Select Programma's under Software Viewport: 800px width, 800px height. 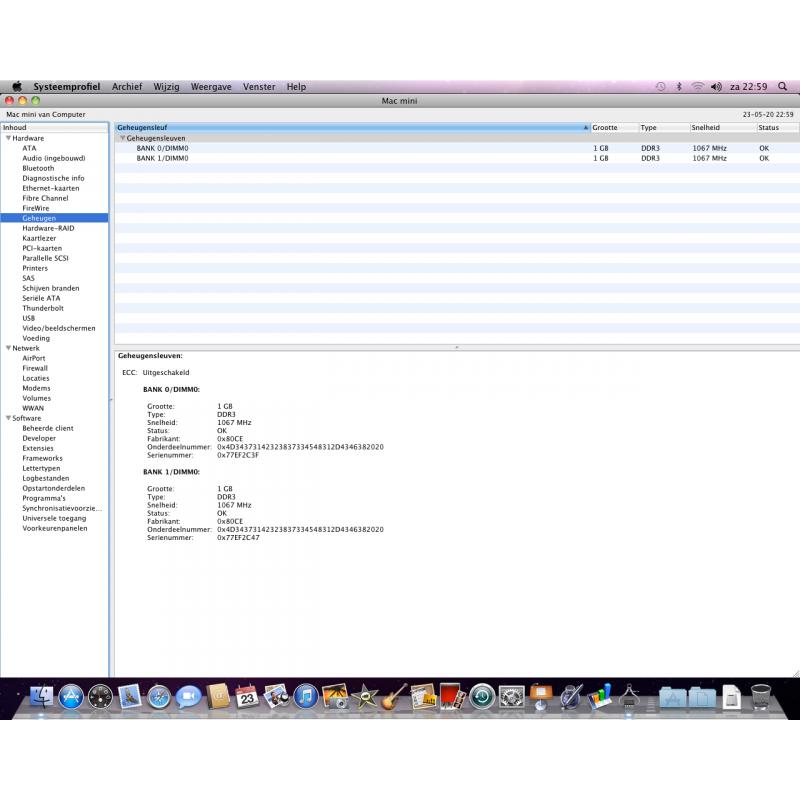(44, 498)
